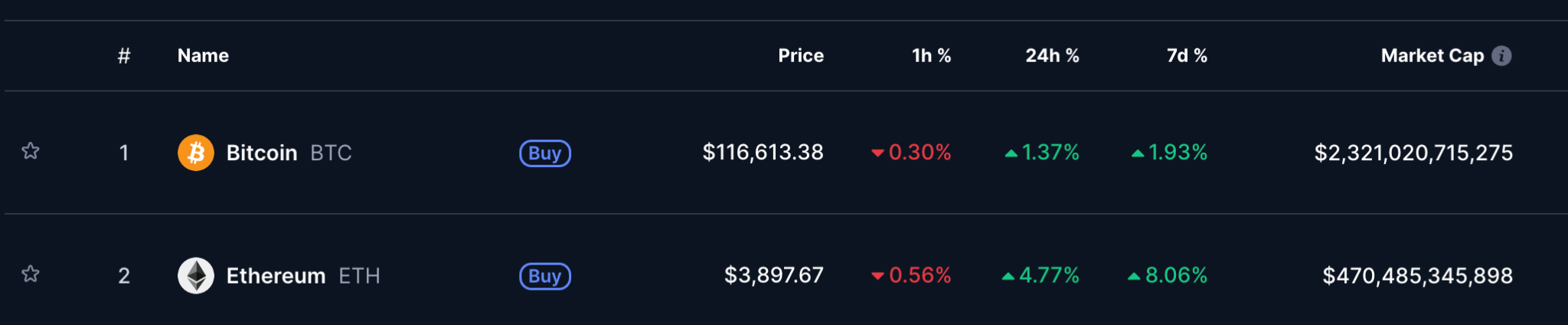1568x325 pixels.
Task: Sort by Market Cap column header
Action: (1432, 56)
